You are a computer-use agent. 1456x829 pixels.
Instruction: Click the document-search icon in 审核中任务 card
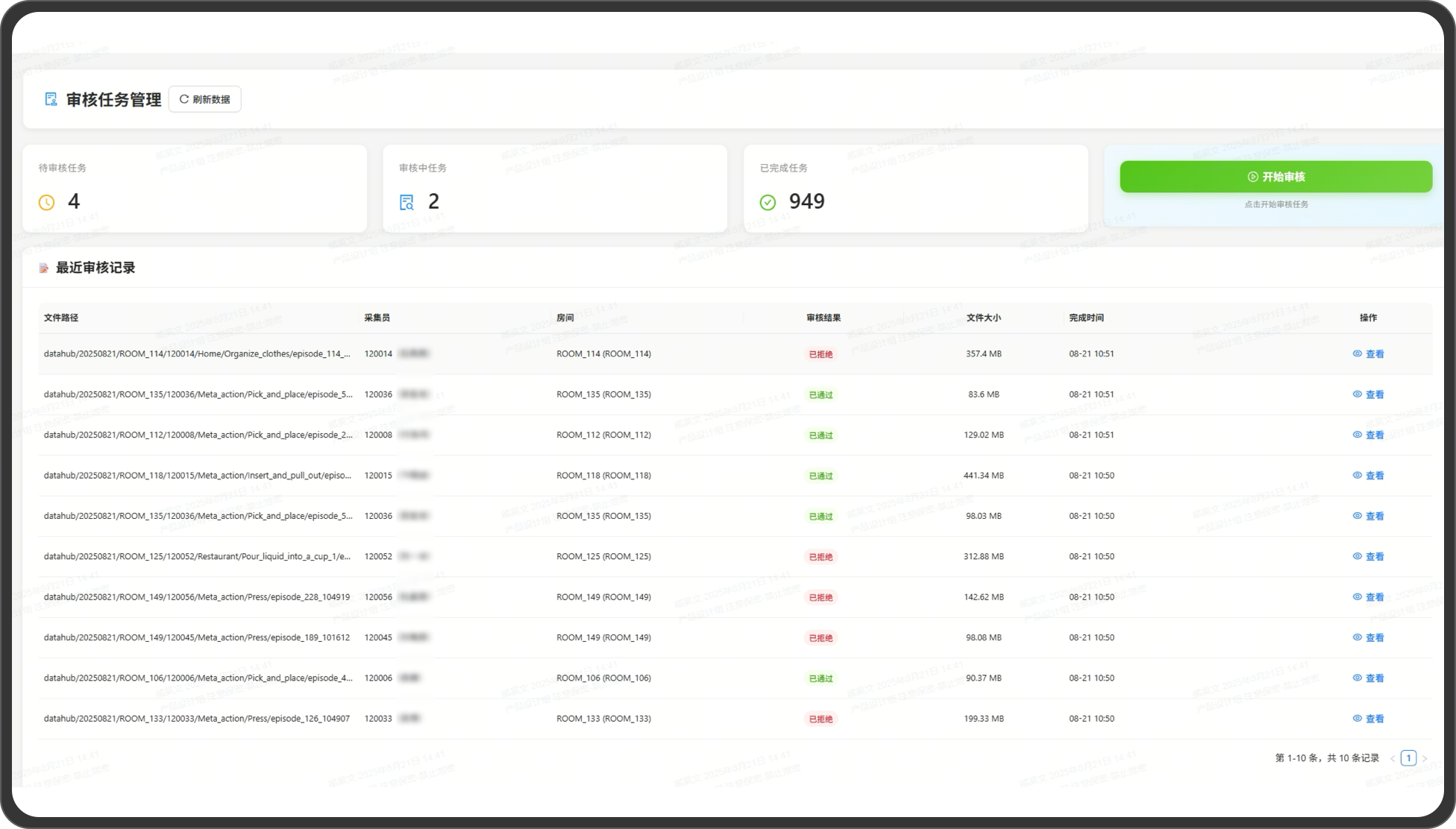coord(407,202)
